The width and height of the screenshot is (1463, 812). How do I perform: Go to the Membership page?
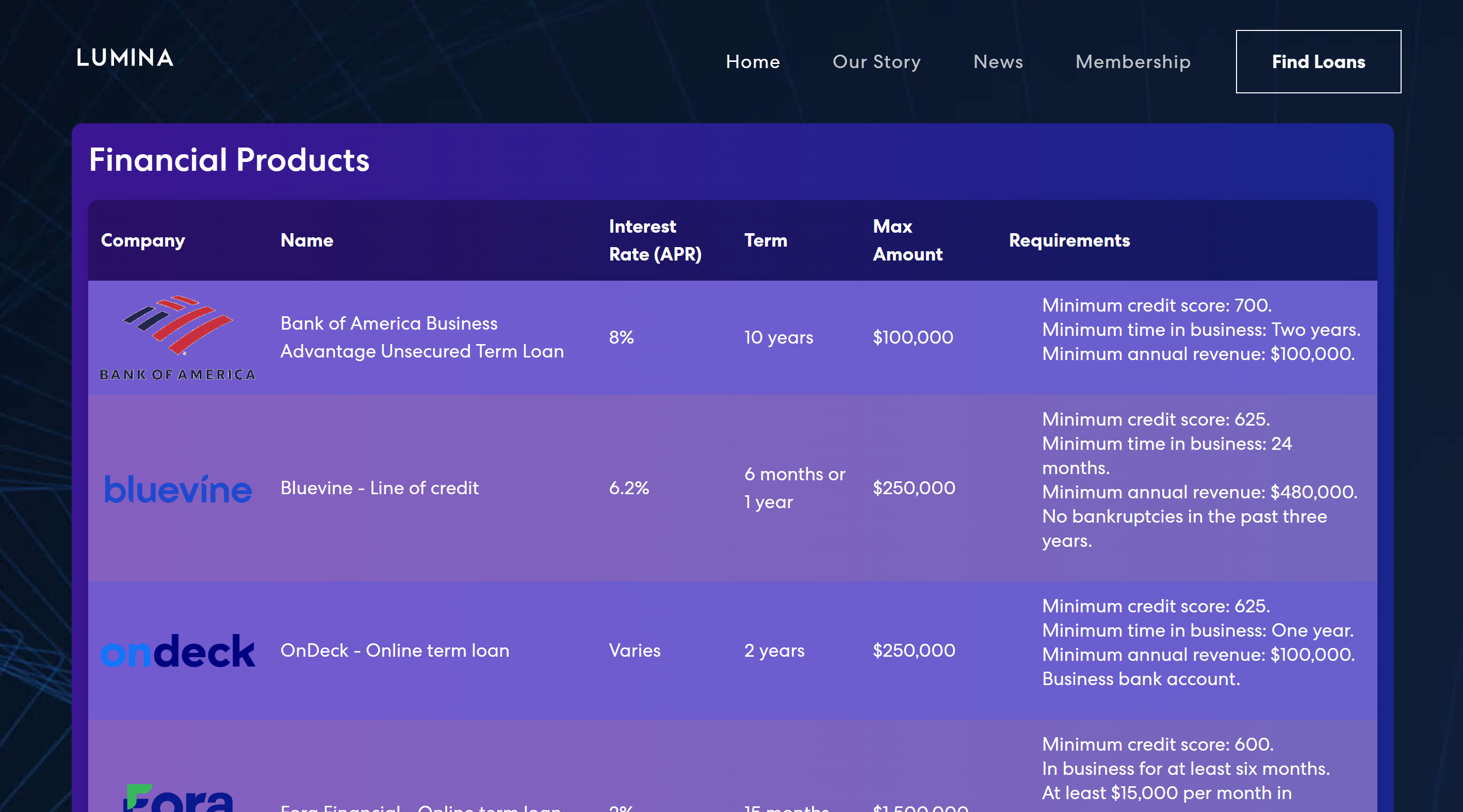[x=1133, y=61]
